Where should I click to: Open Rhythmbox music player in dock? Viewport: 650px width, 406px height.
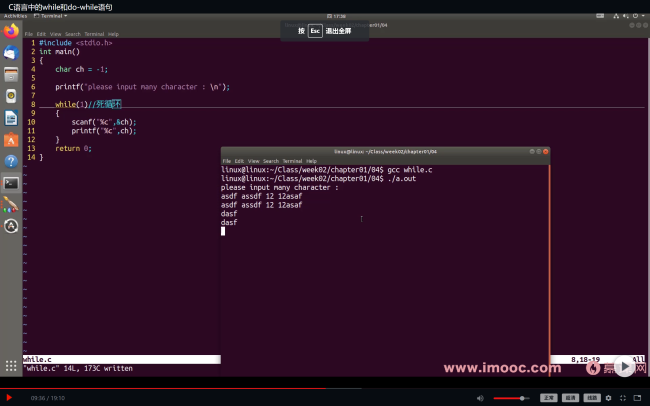[11, 96]
